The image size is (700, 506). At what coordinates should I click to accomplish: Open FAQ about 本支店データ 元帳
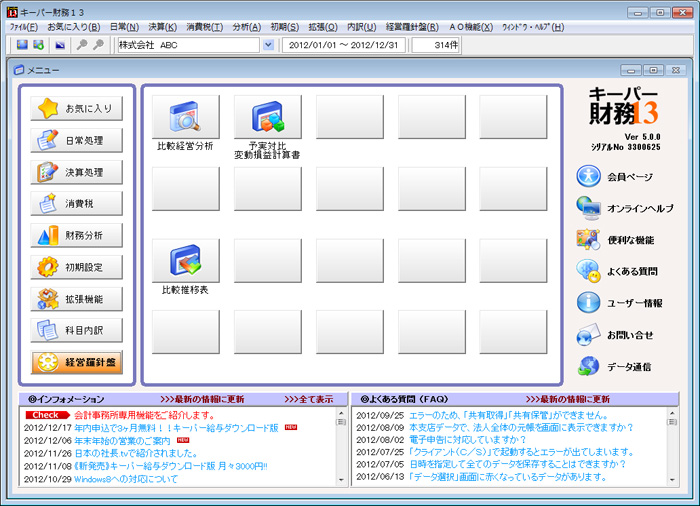point(521,427)
